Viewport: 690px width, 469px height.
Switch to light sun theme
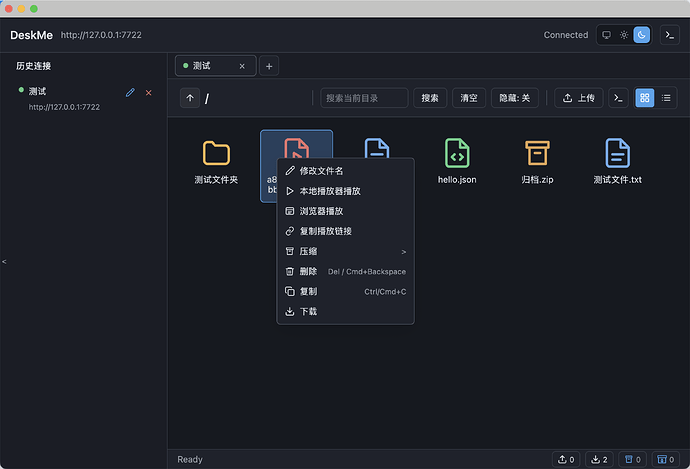(x=624, y=35)
